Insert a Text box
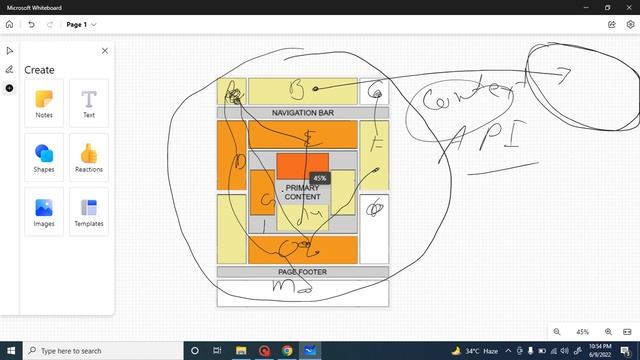 [89, 103]
